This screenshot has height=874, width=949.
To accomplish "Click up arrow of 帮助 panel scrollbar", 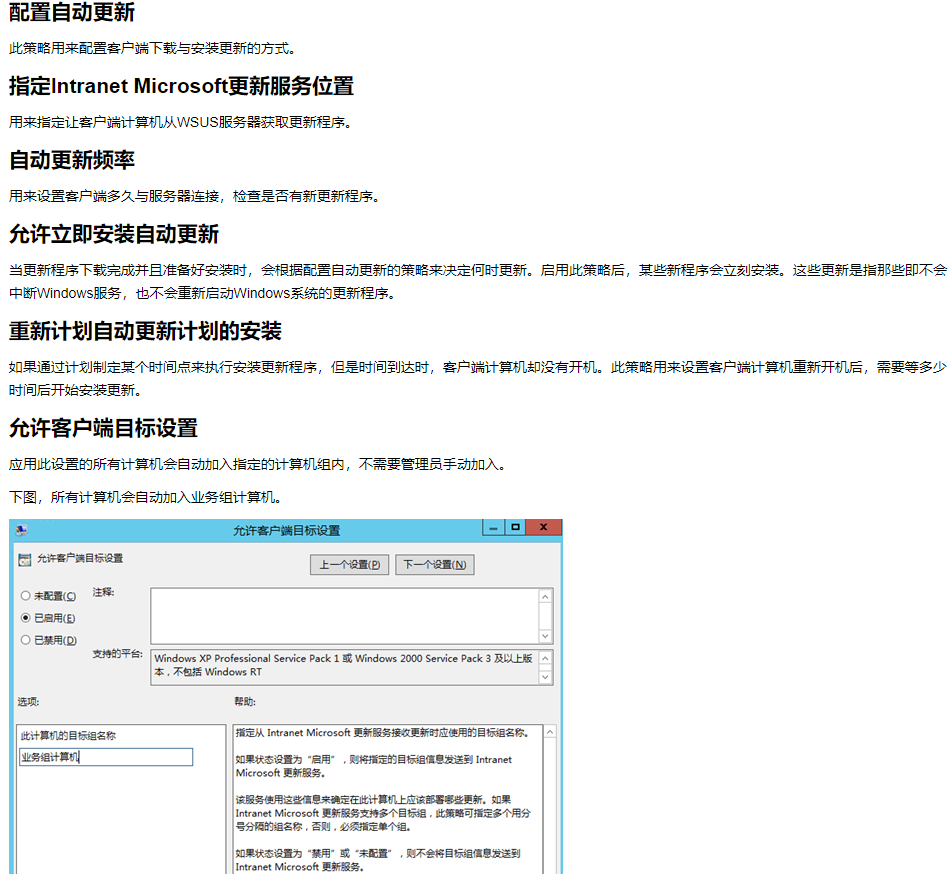I will (x=550, y=732).
